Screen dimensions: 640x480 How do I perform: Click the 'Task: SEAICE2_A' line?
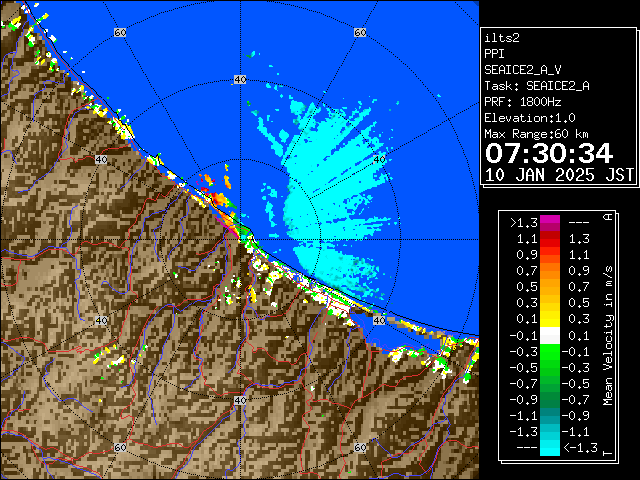pos(537,86)
